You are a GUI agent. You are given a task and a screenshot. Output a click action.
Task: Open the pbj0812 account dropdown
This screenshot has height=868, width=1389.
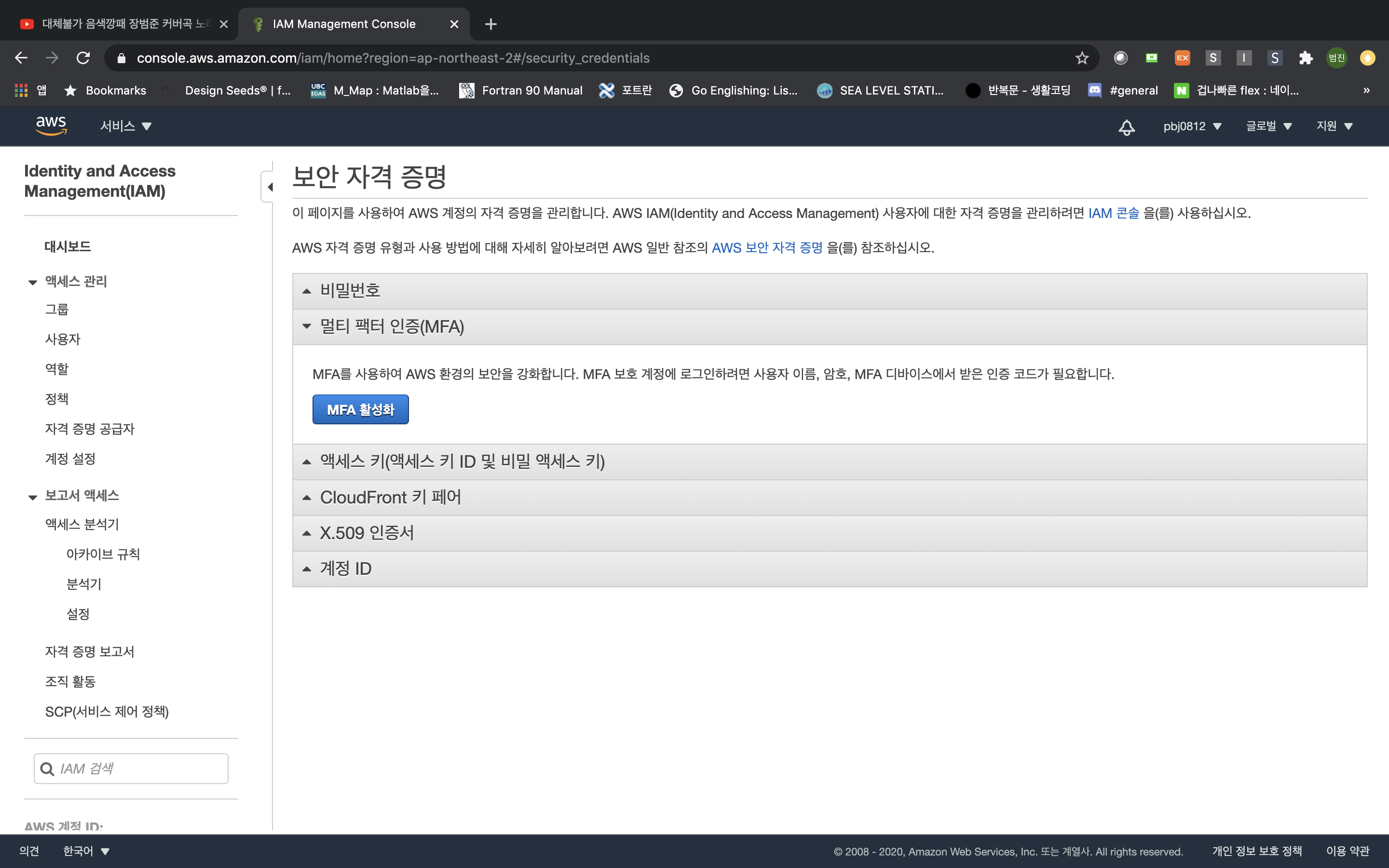1192,126
